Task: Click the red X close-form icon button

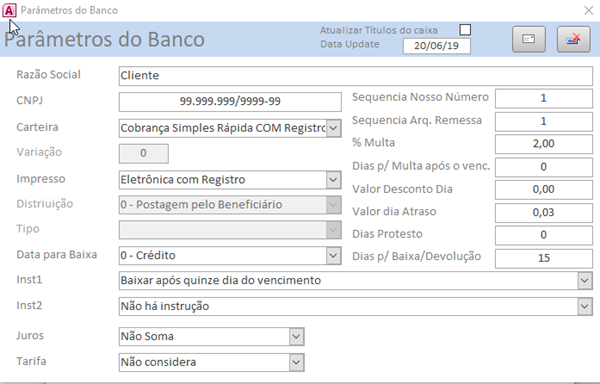Action: click(x=574, y=39)
